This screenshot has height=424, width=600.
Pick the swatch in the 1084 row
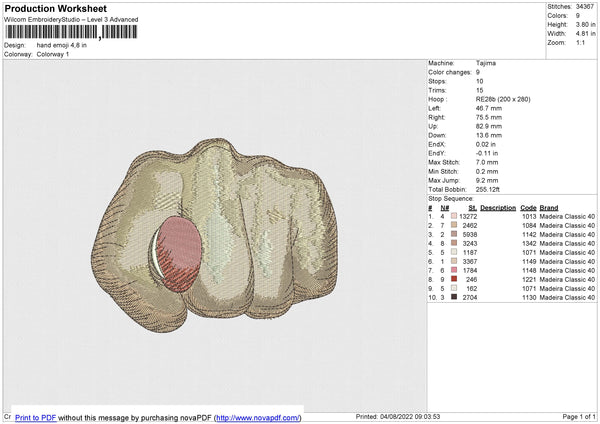(454, 225)
